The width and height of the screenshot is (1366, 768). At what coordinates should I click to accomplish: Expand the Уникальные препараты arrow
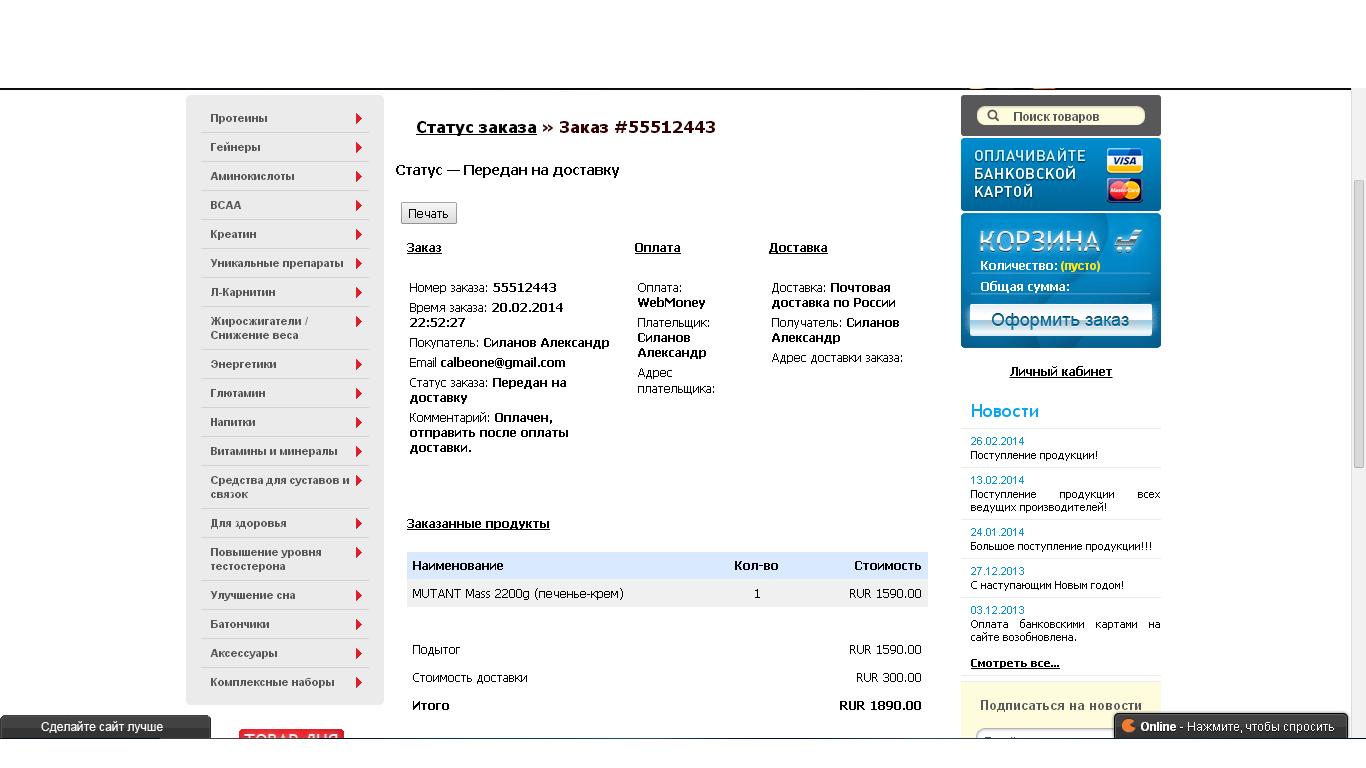click(358, 264)
